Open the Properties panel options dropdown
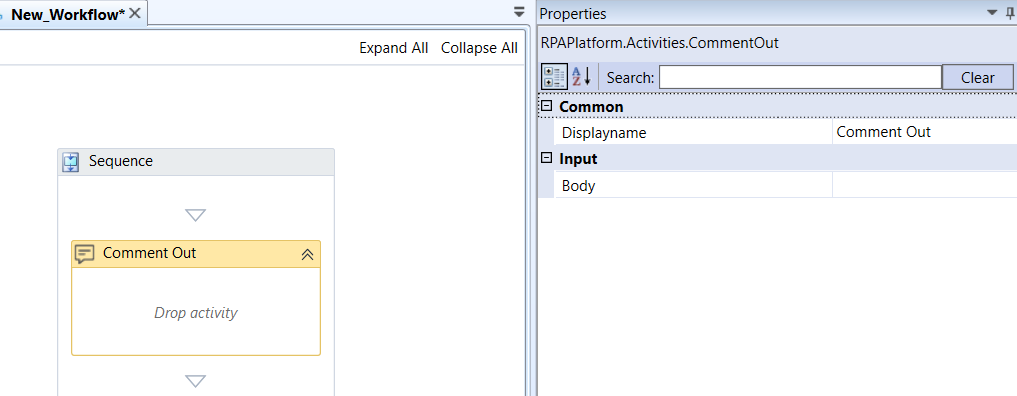Image resolution: width=1017 pixels, height=396 pixels. coord(992,12)
